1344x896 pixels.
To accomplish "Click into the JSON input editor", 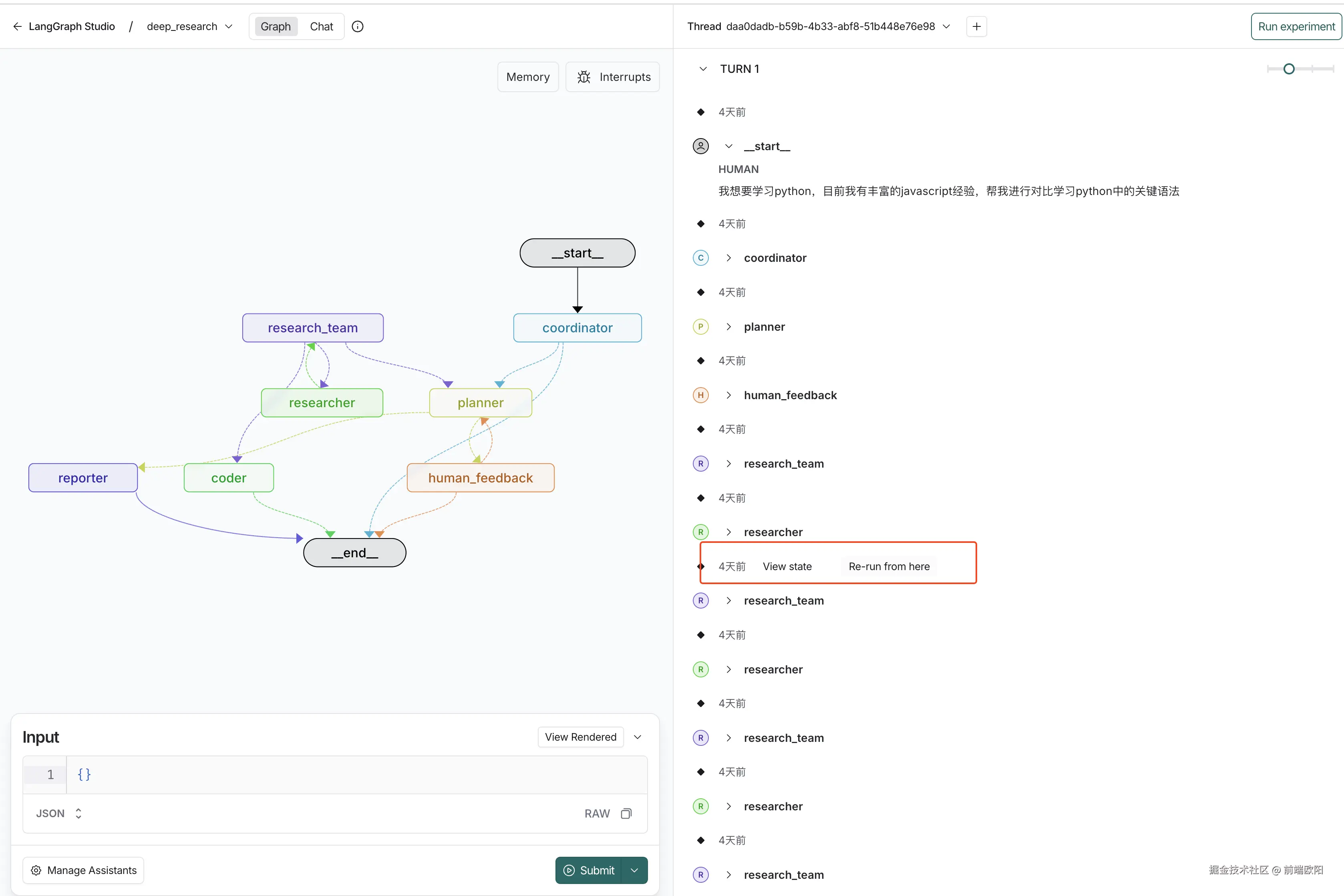I will point(356,775).
